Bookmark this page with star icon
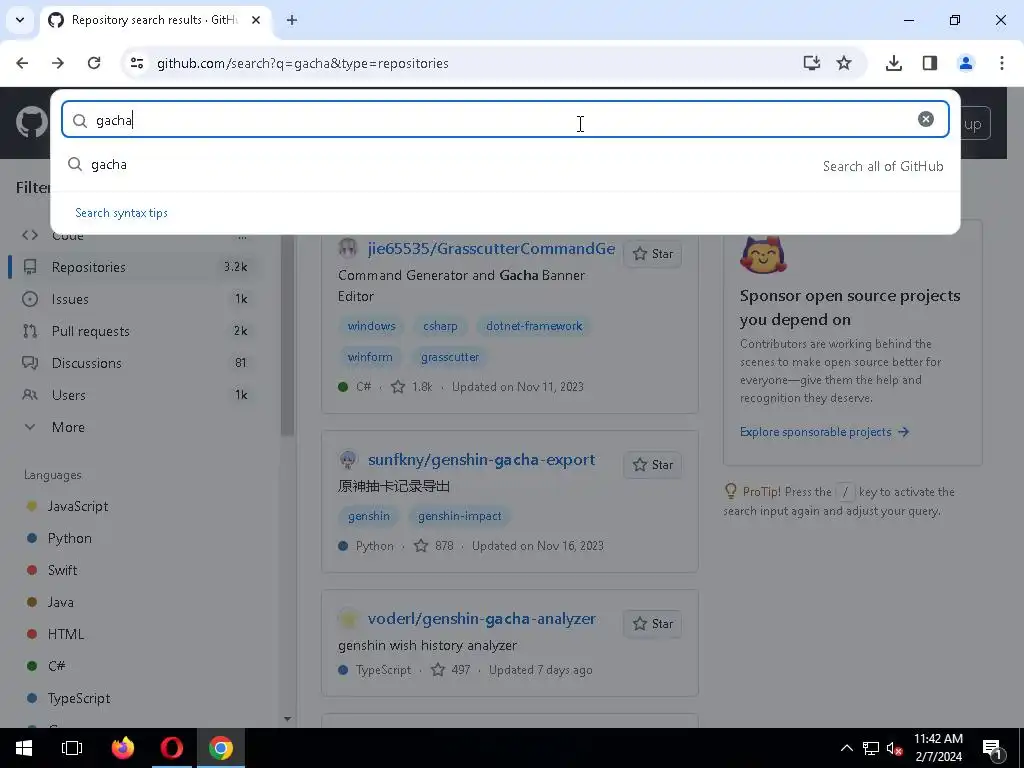1024x768 pixels. click(844, 63)
